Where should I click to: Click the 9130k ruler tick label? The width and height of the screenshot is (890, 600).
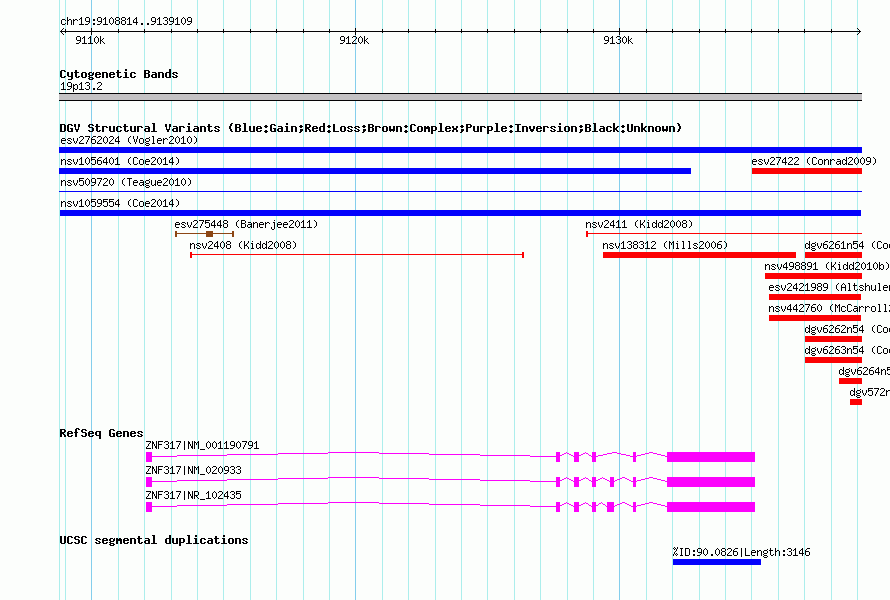pyautogui.click(x=618, y=40)
